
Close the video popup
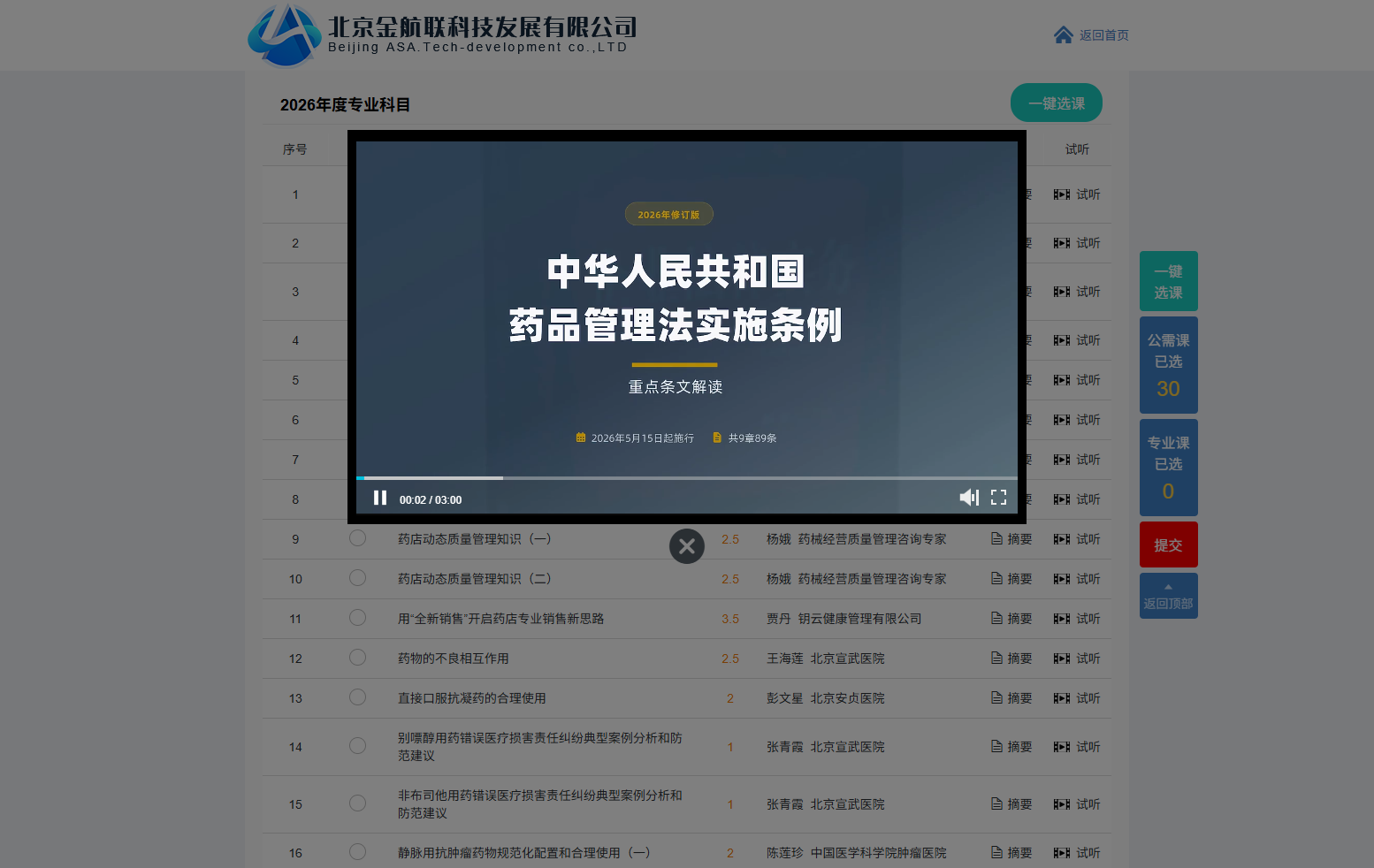(x=686, y=546)
